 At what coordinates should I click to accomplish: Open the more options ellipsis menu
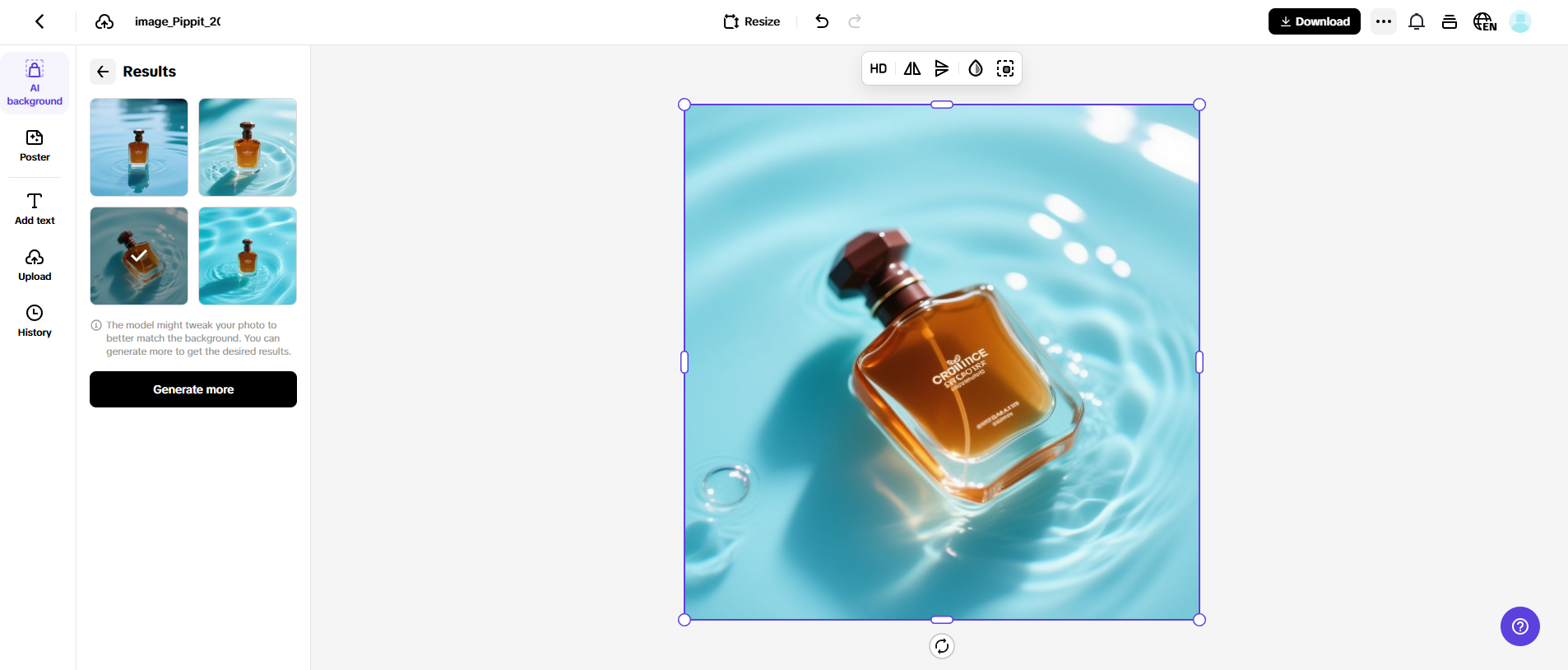[1384, 21]
